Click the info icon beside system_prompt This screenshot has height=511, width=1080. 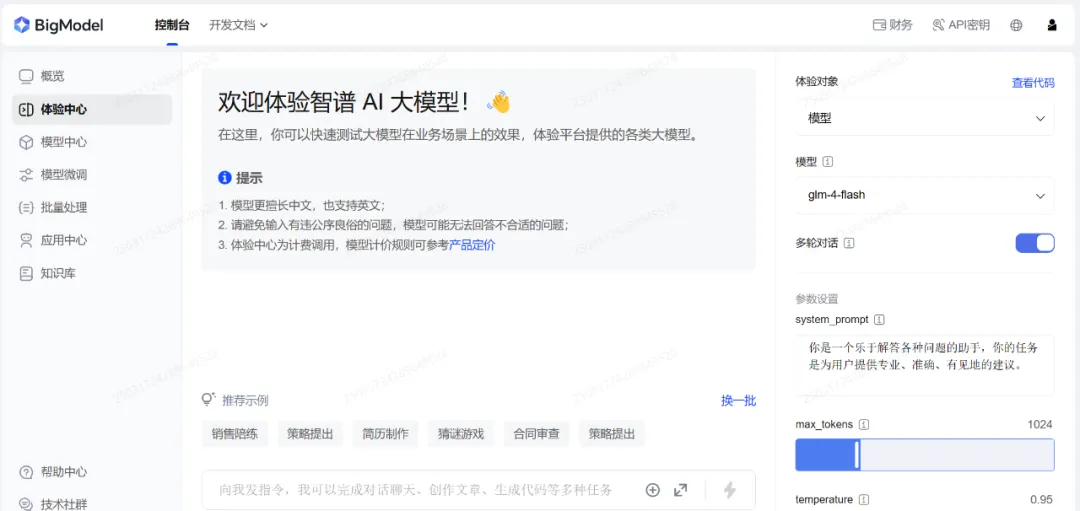point(880,320)
